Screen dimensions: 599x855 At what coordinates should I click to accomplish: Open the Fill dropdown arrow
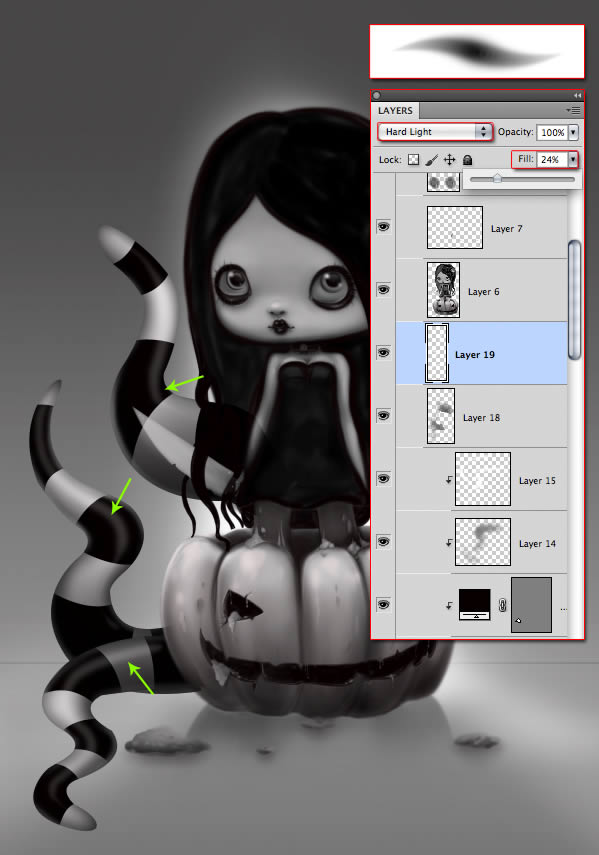click(x=573, y=159)
